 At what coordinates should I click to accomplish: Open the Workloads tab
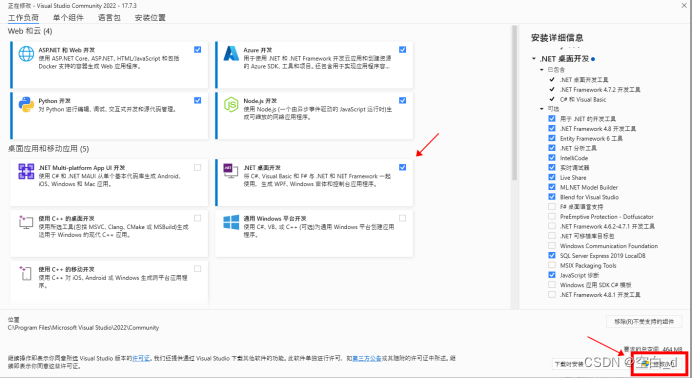tap(23, 18)
